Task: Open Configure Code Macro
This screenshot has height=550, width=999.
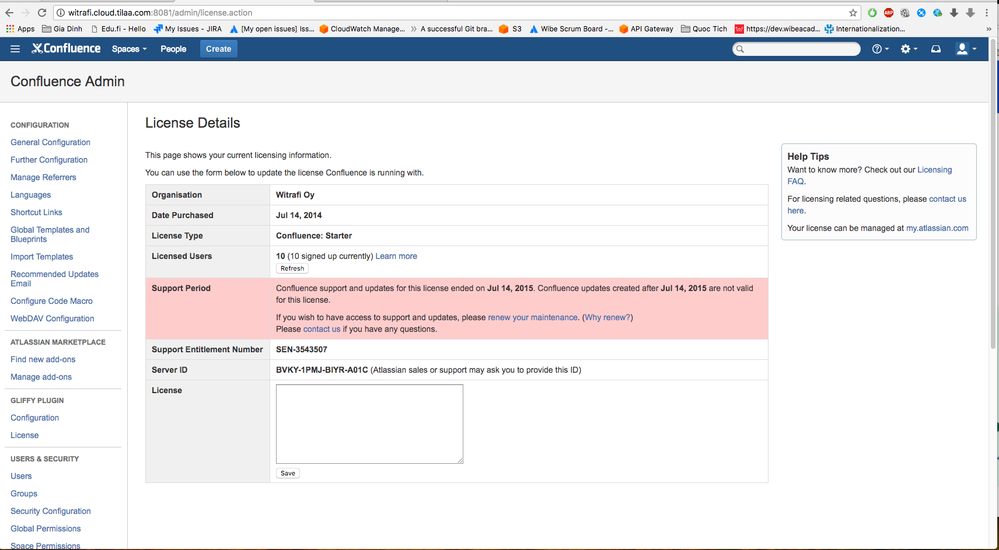Action: coord(52,301)
